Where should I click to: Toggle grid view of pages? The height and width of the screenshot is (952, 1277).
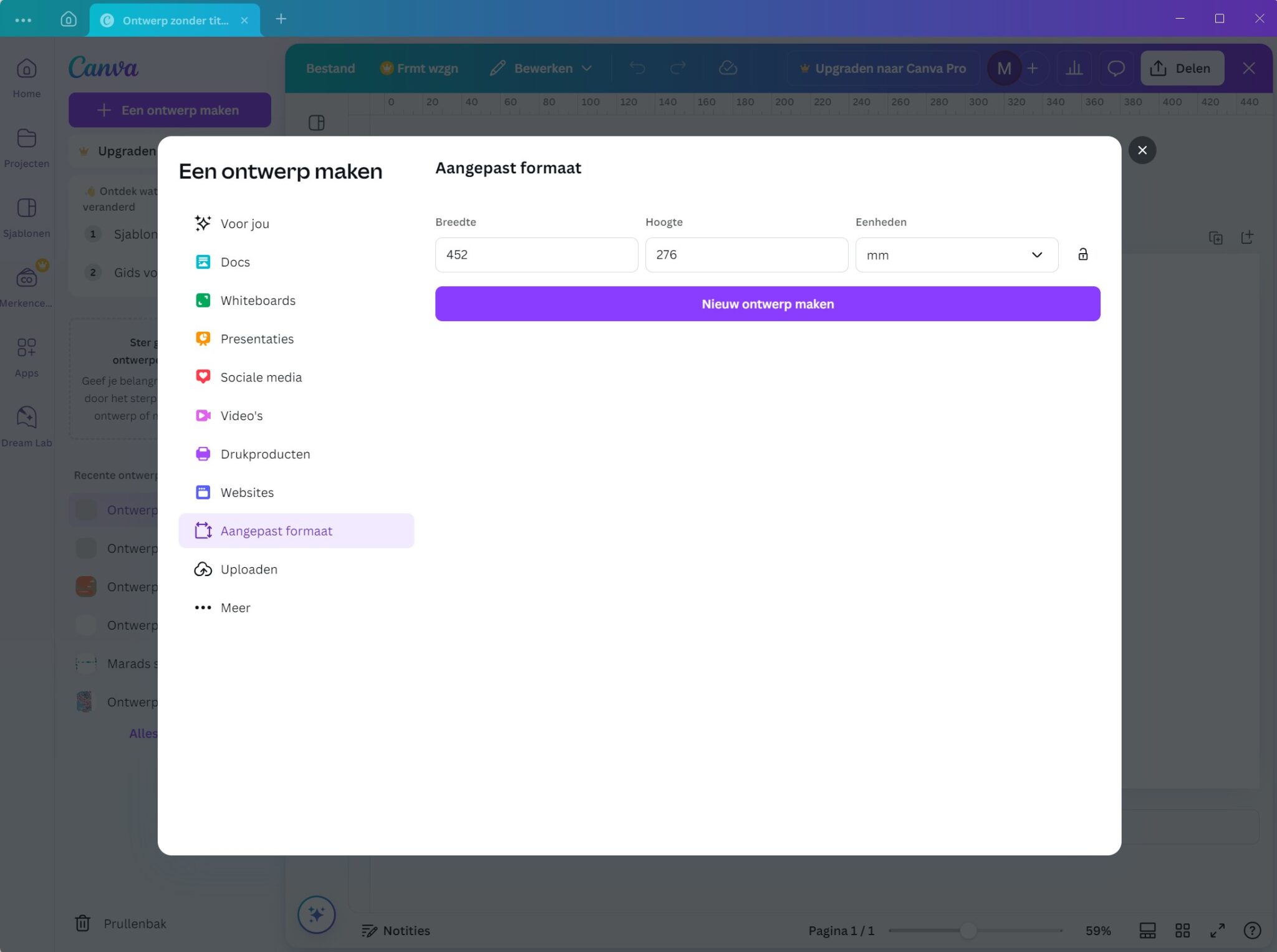[x=1182, y=930]
